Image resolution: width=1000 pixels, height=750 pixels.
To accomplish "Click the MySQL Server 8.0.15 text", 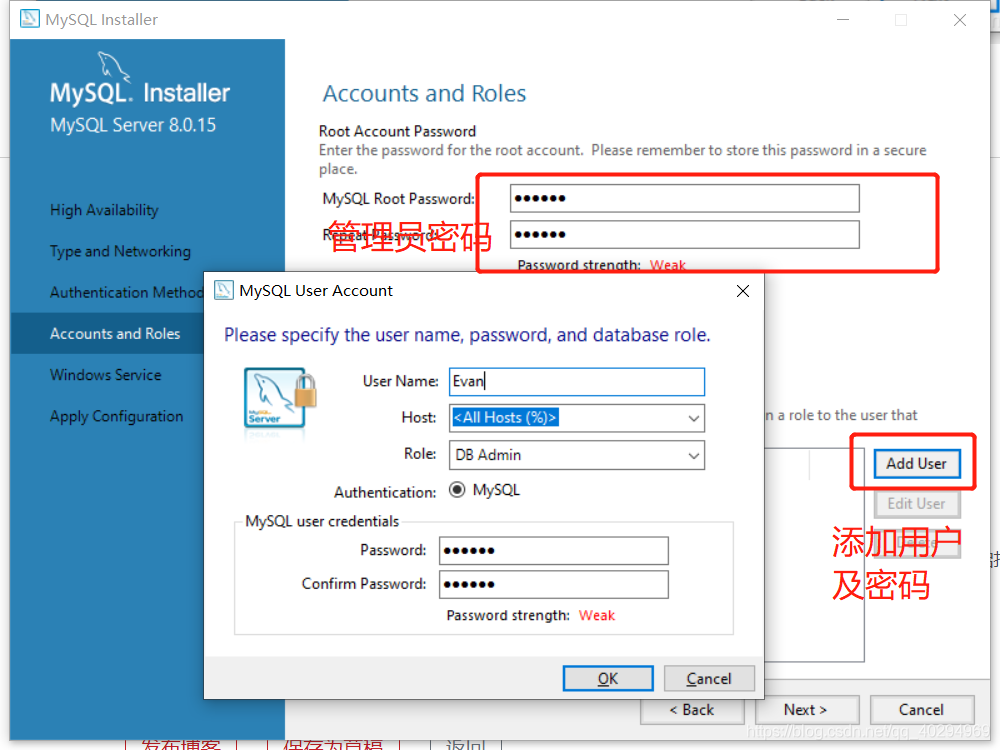I will pos(133,125).
